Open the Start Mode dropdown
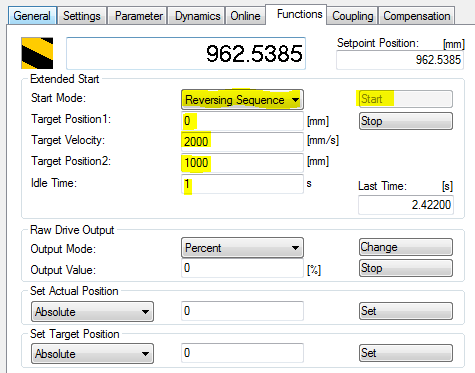 click(x=242, y=99)
